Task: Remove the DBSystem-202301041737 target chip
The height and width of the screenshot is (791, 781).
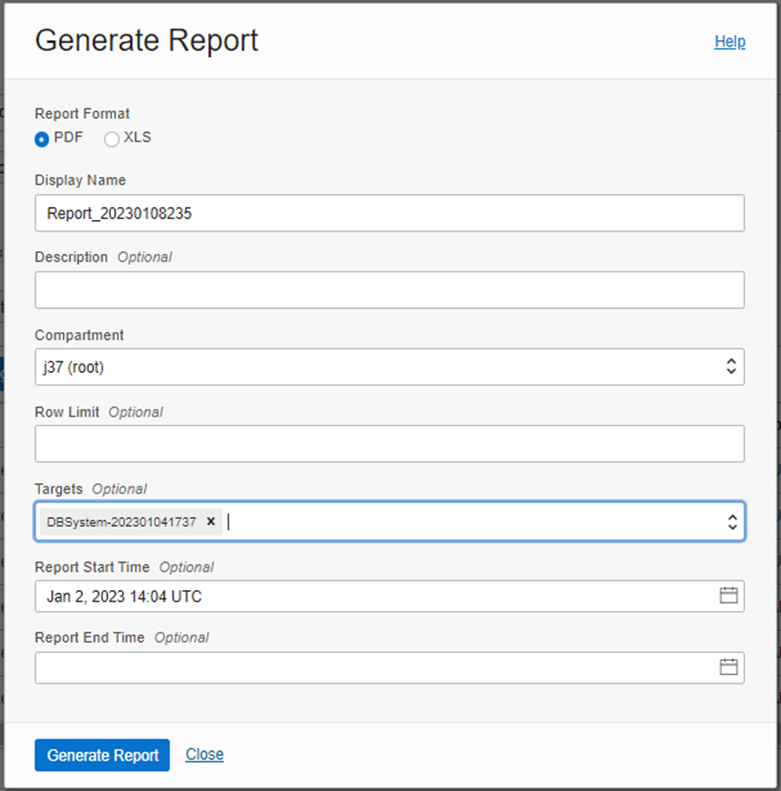Action: [211, 521]
